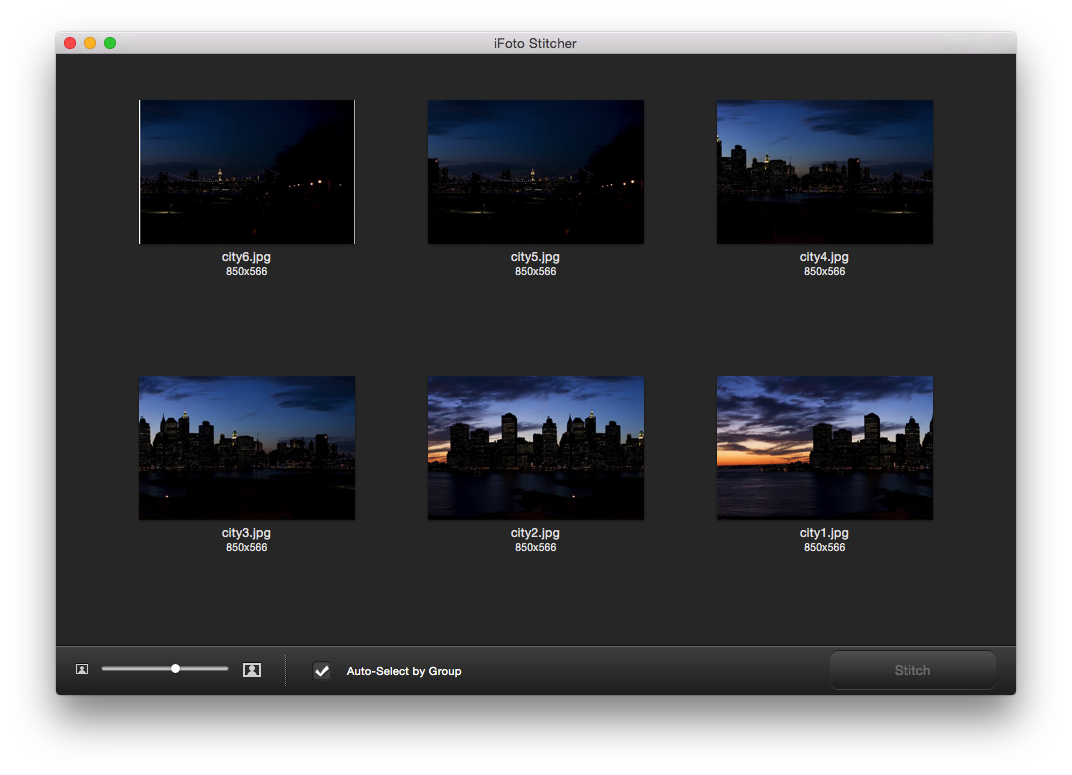The width and height of the screenshot is (1072, 775).
Task: Uncheck the Auto-Select by Group checkbox
Action: pyautogui.click(x=322, y=671)
